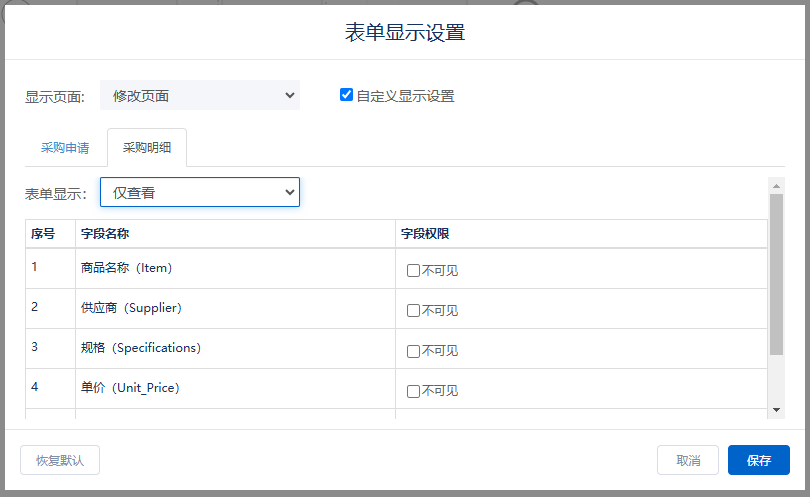This screenshot has width=810, height=497.
Task: Switch to the 采购申请 tab
Action: pyautogui.click(x=65, y=148)
